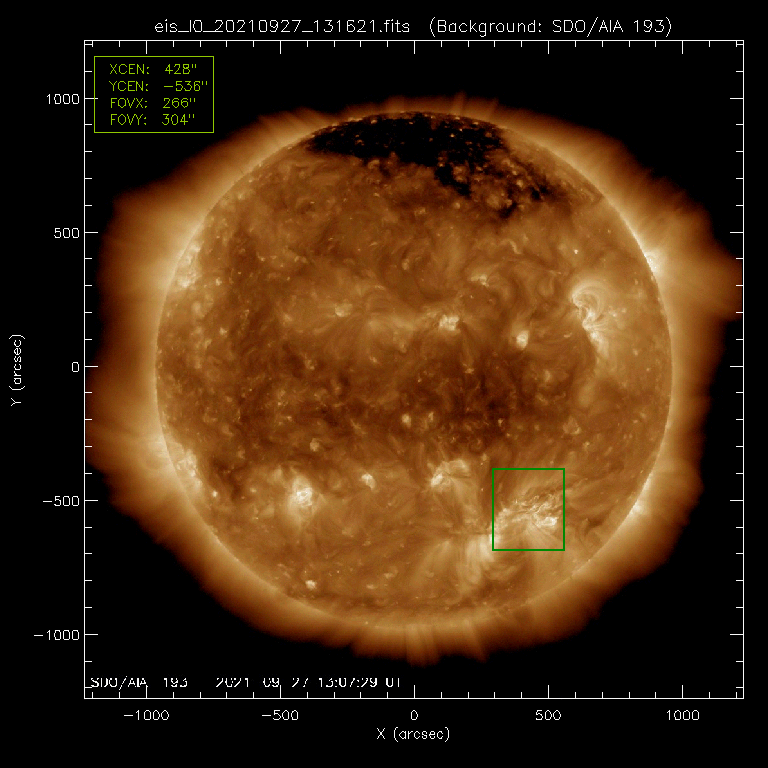Viewport: 768px width, 768px height.
Task: Click the "-1000" tick label on the X axis
Action: click(145, 716)
